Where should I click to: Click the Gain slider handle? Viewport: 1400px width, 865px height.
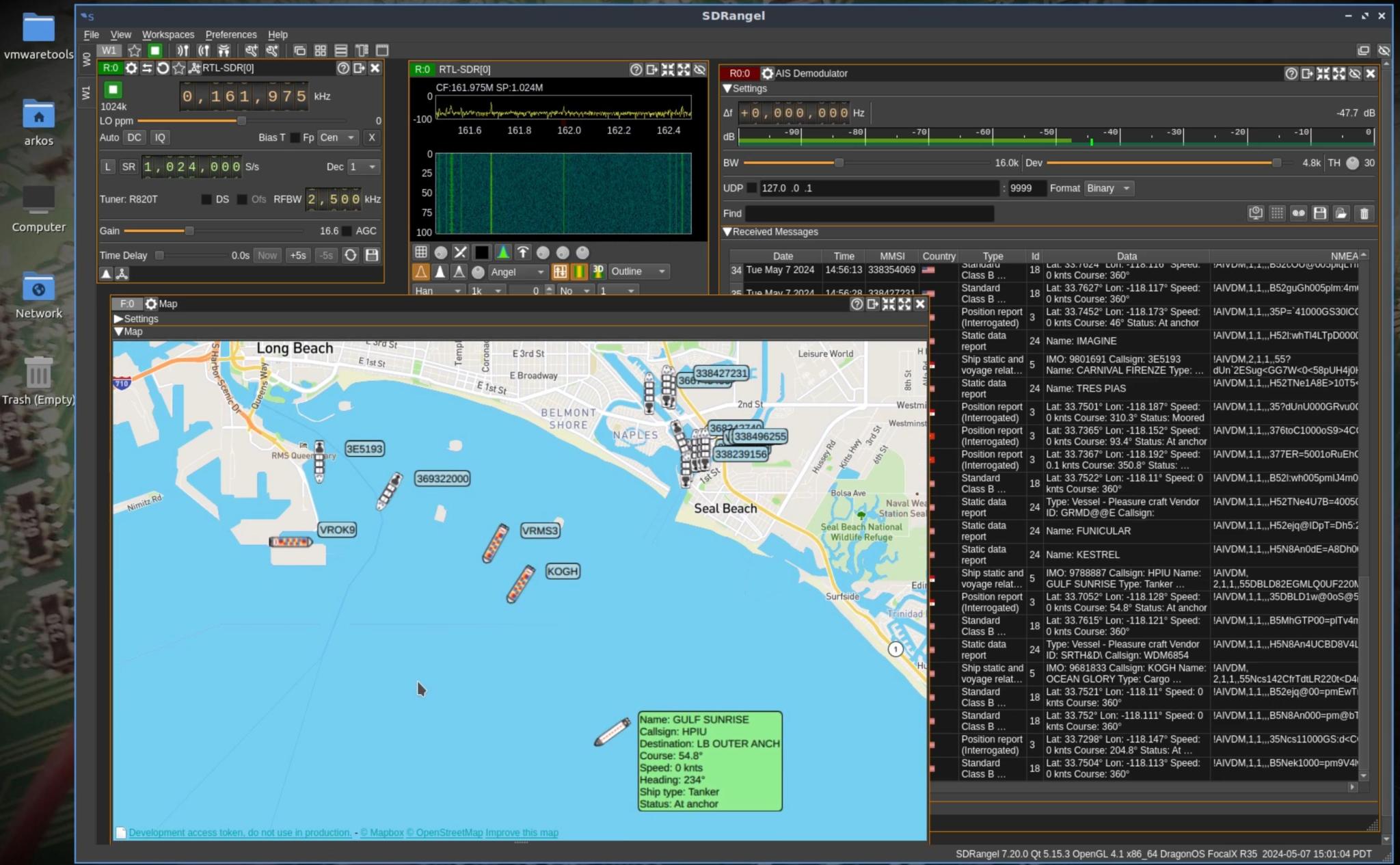pyautogui.click(x=189, y=231)
